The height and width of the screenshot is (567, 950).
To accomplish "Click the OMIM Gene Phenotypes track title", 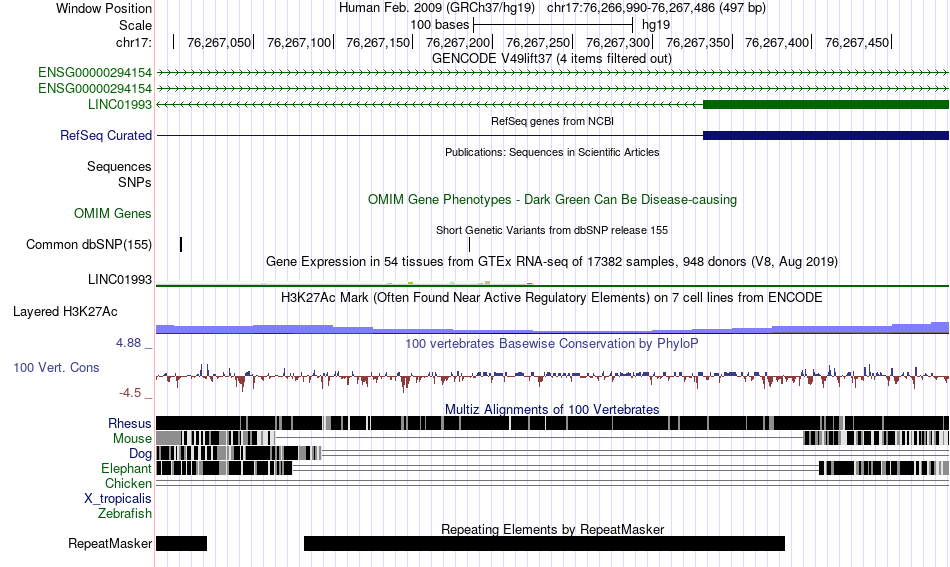I will 552,199.
